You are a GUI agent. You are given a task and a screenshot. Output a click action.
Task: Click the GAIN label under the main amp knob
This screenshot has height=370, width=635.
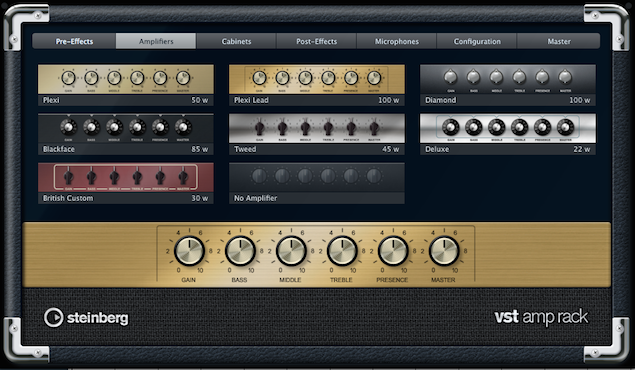coord(189,280)
